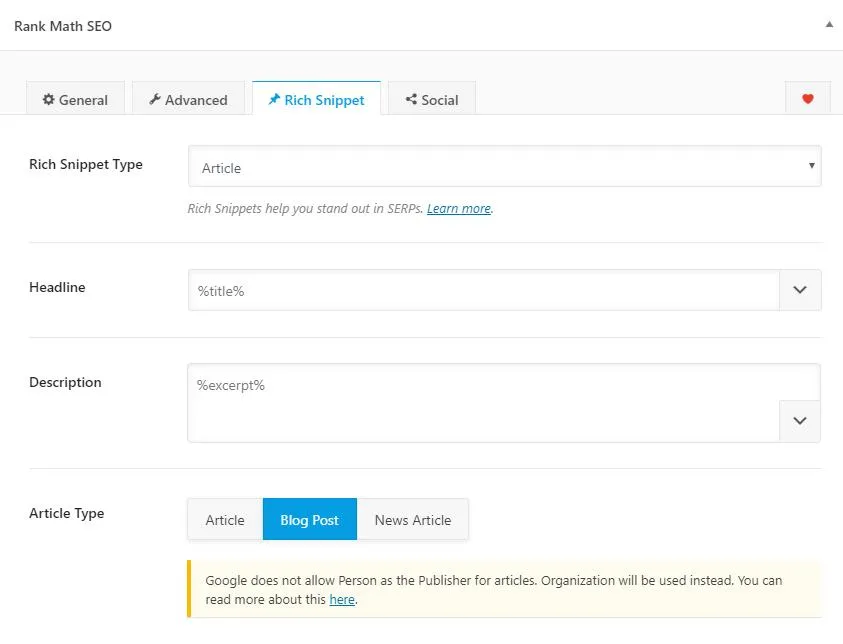Click the red heart icon tab
The image size is (843, 644).
point(808,99)
